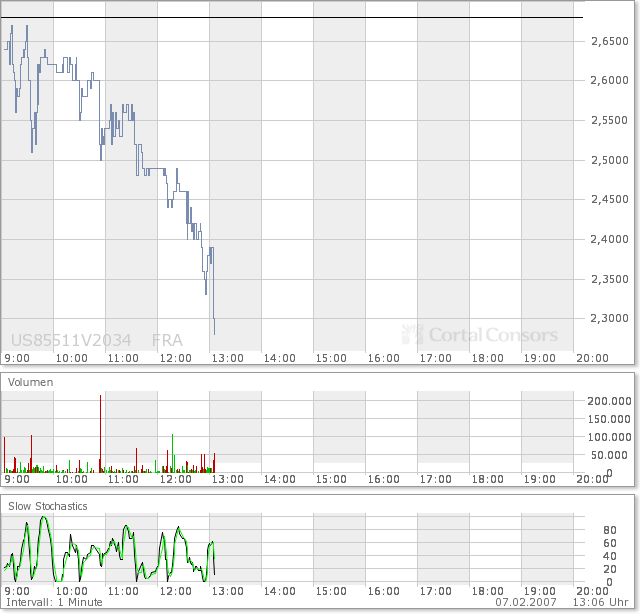This screenshot has height=614, width=640.
Task: Click the tallest red volume bar
Action: tap(100, 434)
